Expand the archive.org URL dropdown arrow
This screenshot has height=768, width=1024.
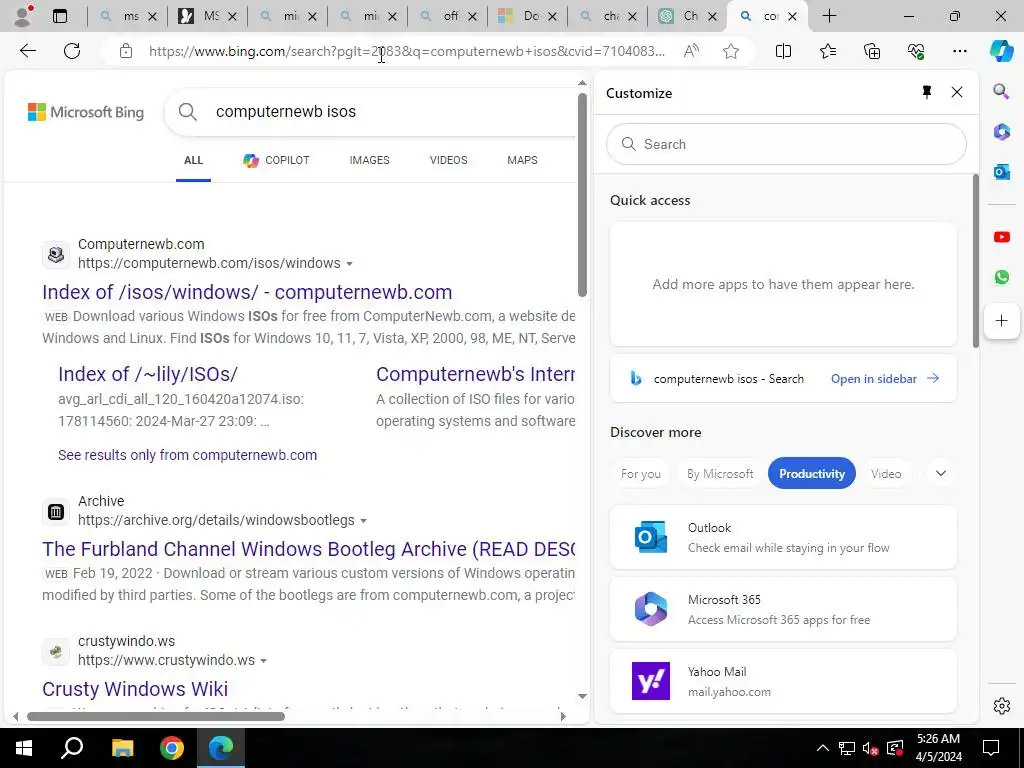tap(363, 520)
